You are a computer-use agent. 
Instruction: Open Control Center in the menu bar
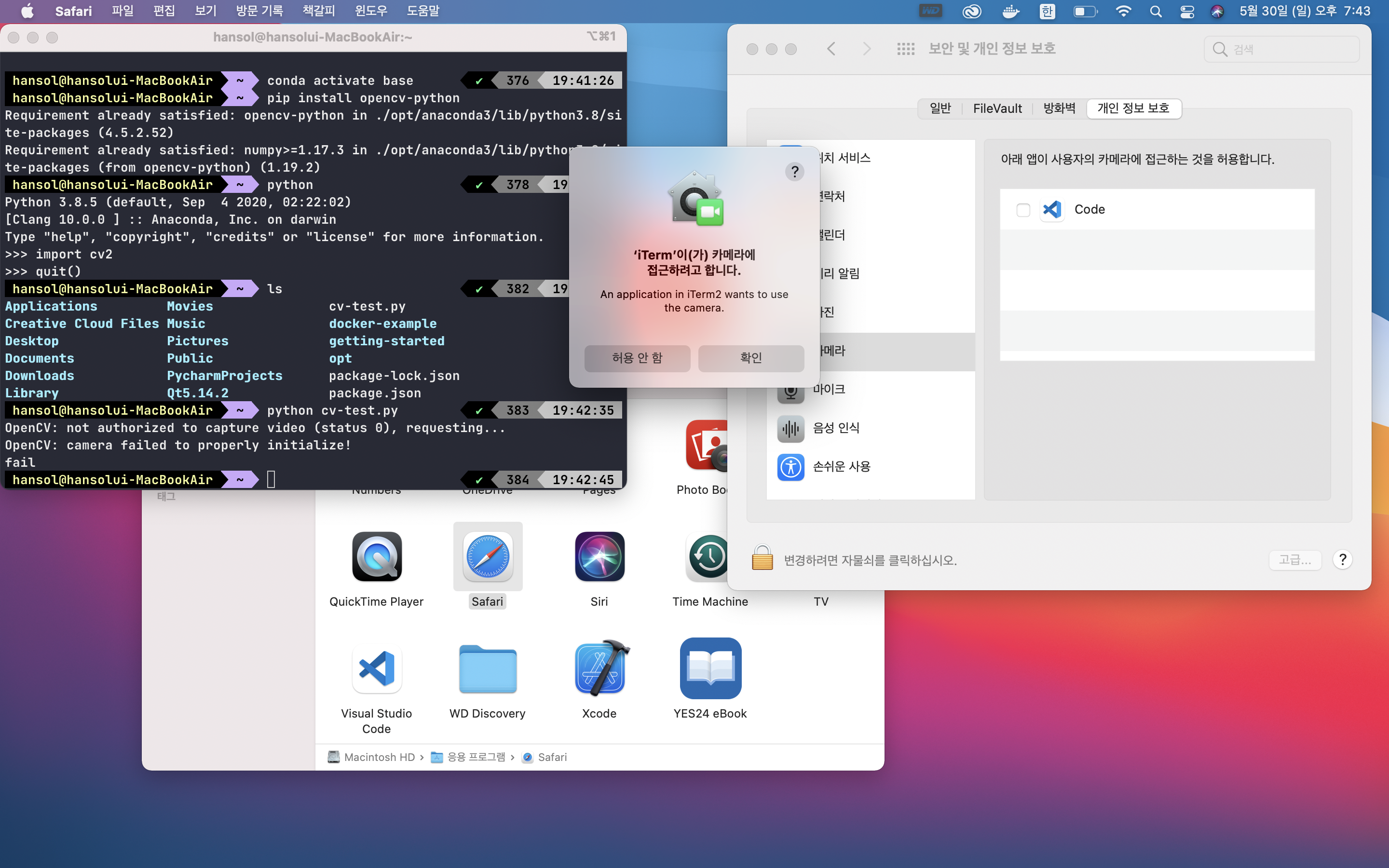1186,11
